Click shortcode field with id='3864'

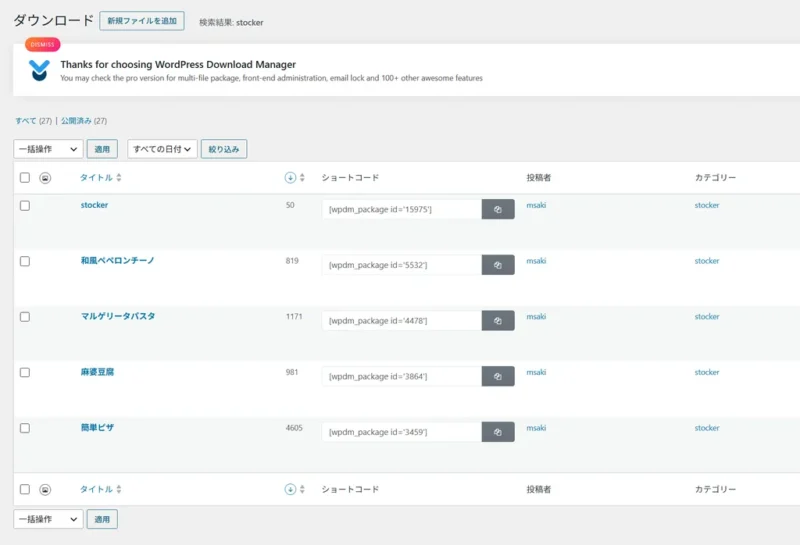click(x=402, y=376)
